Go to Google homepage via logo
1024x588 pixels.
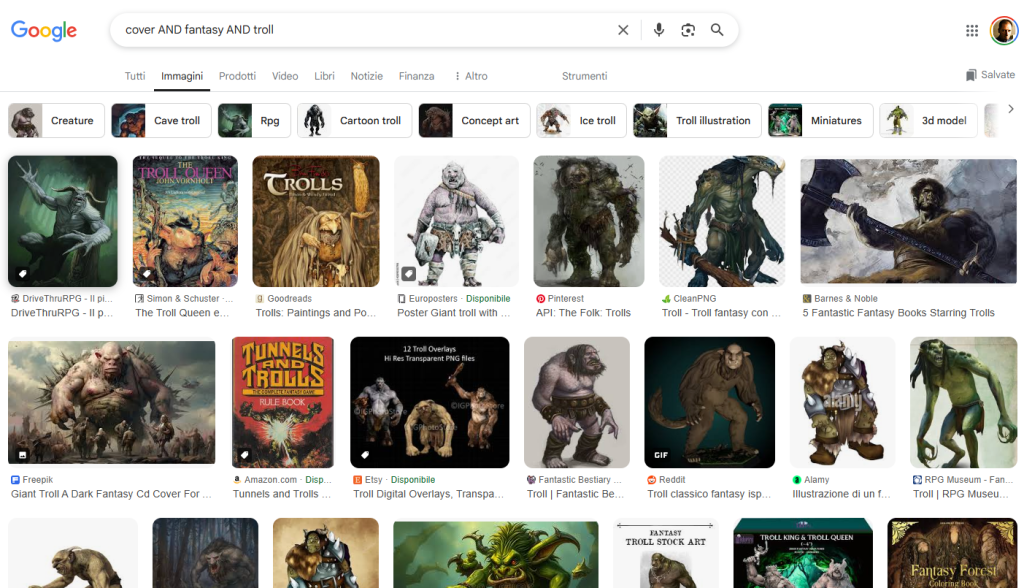coord(44,30)
